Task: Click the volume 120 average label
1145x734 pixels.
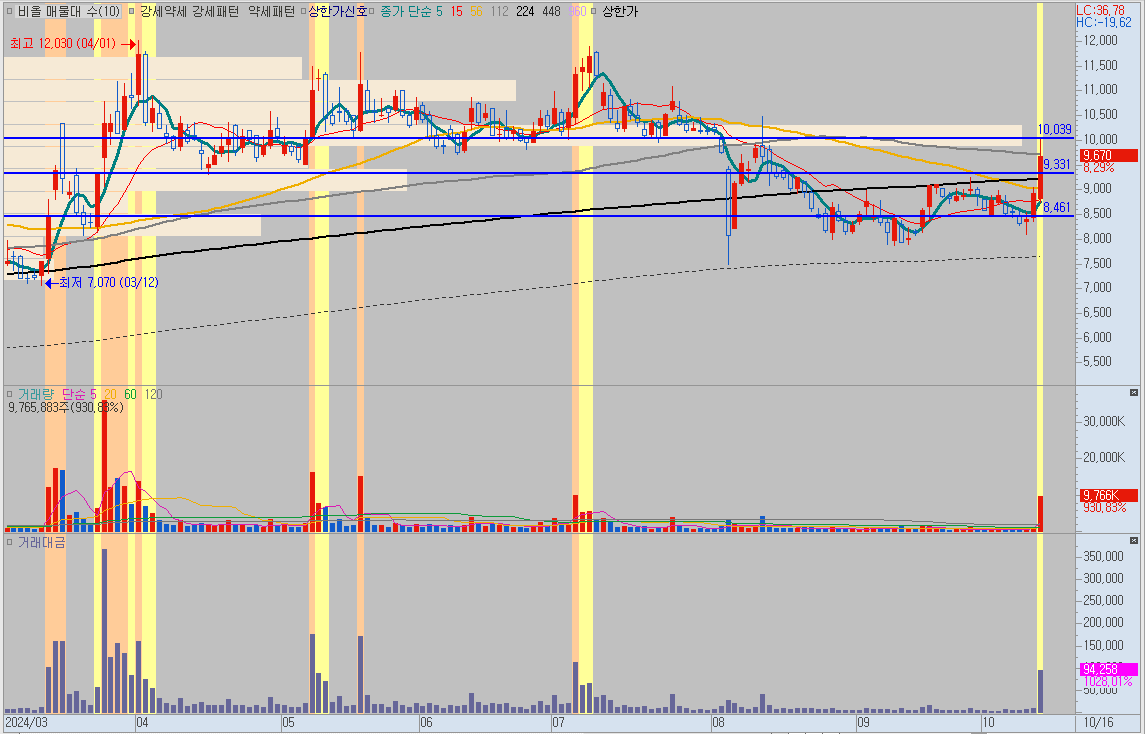Action: (153, 394)
